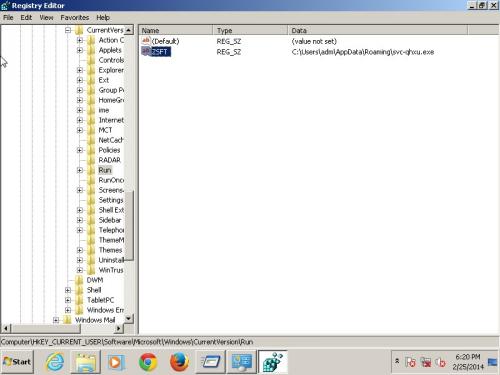This screenshot has width=500, height=375.
Task: Expand the Action Center key
Action: [x=80, y=40]
